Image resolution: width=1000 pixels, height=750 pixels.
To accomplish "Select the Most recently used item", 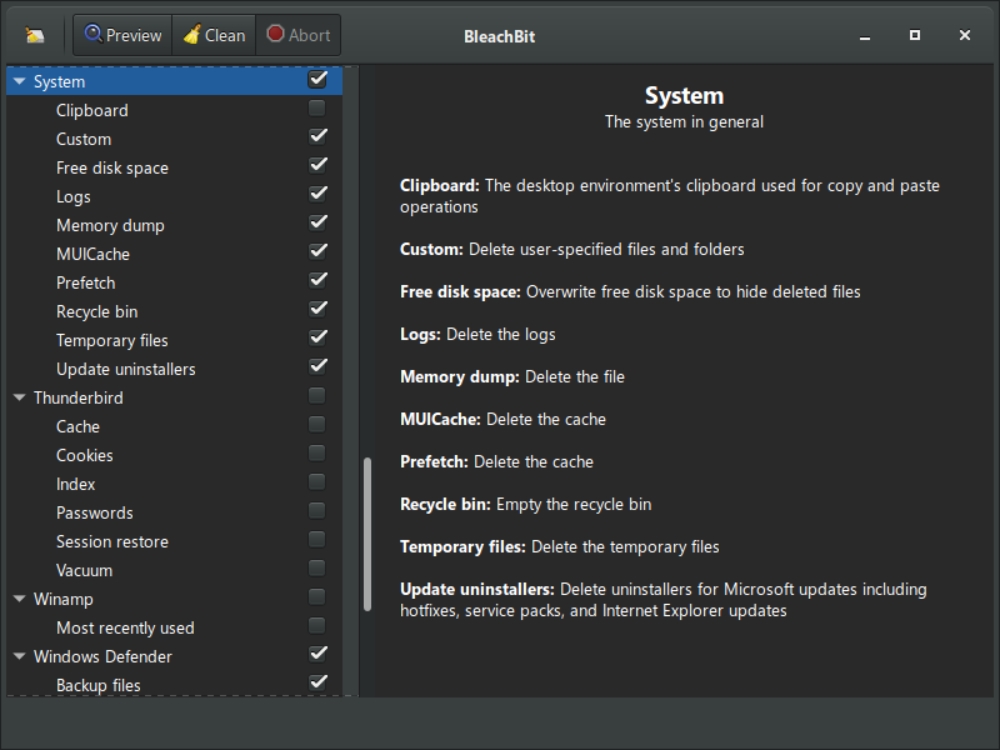I will (125, 628).
